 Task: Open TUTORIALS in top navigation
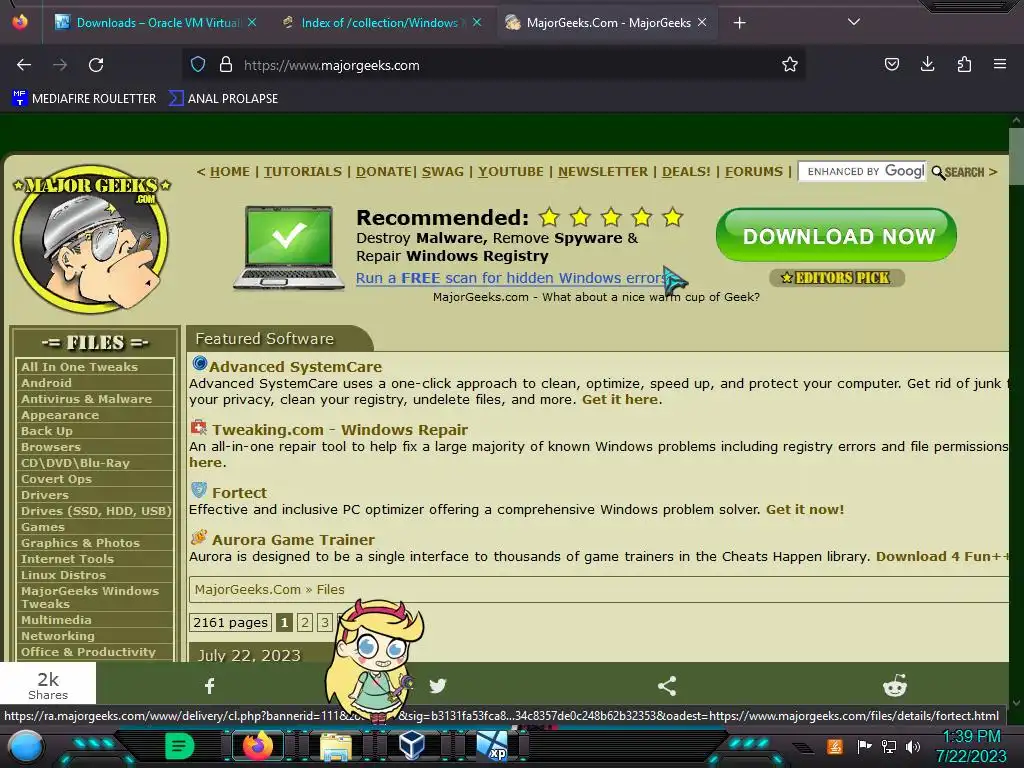click(302, 172)
